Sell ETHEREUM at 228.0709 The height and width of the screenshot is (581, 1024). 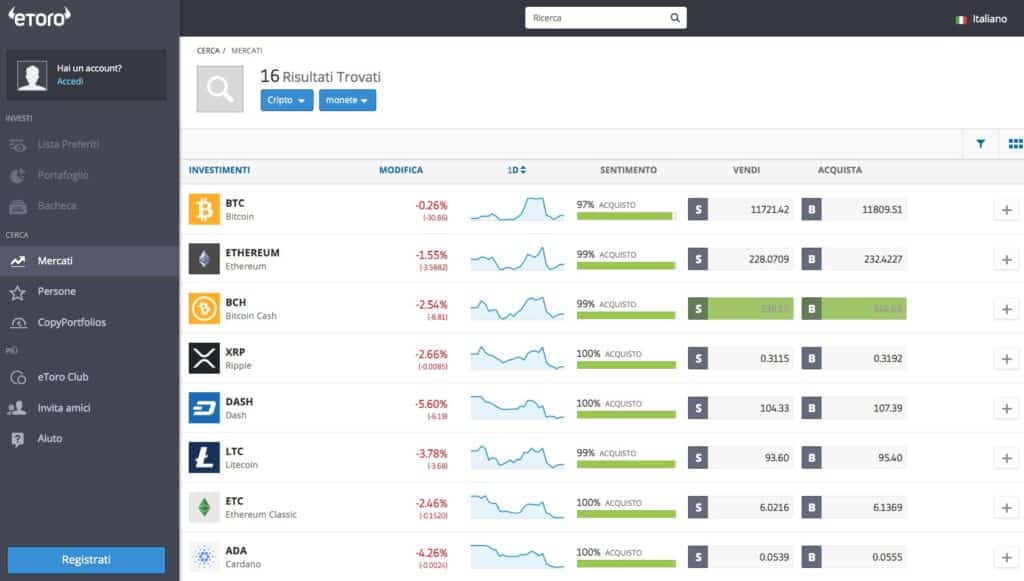coord(741,259)
